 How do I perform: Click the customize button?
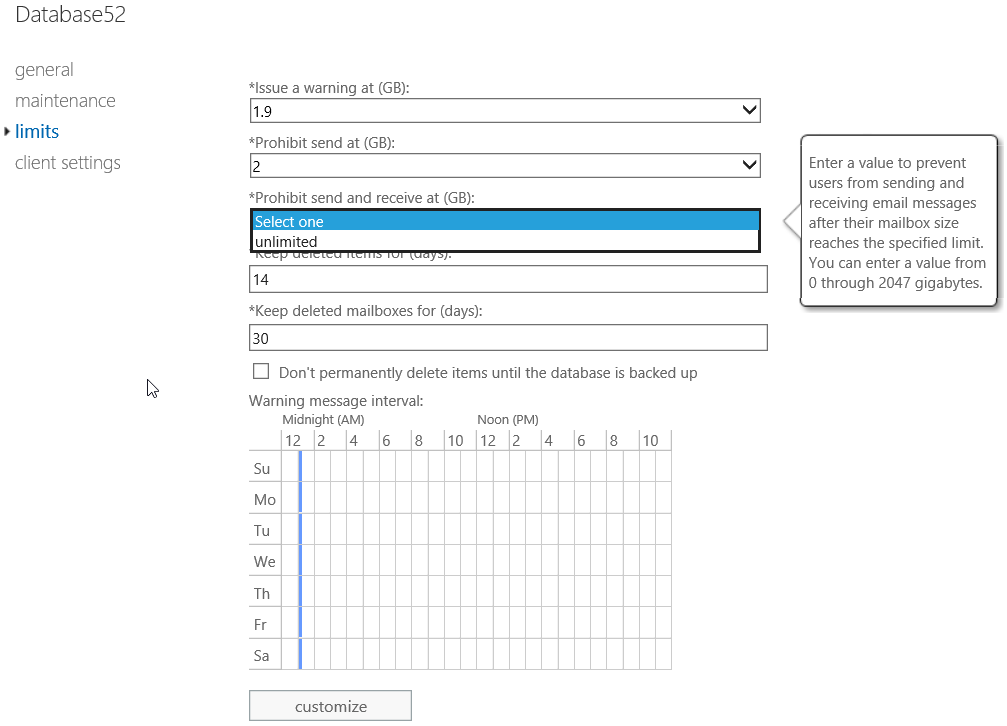(x=330, y=705)
